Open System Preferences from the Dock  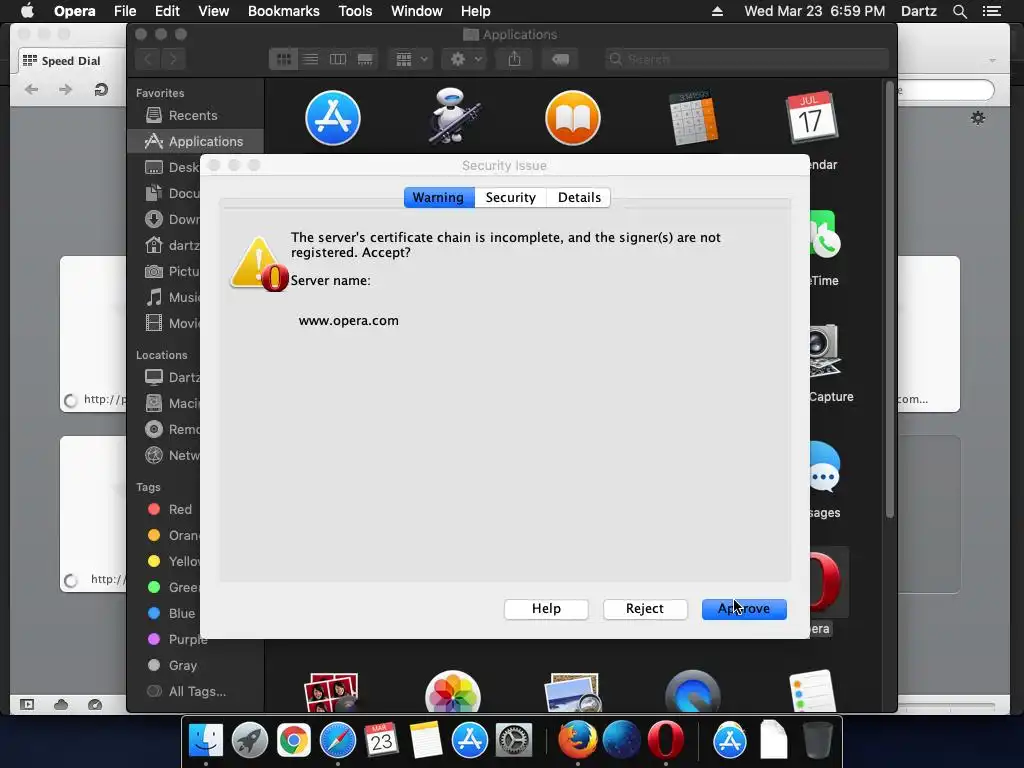click(513, 741)
